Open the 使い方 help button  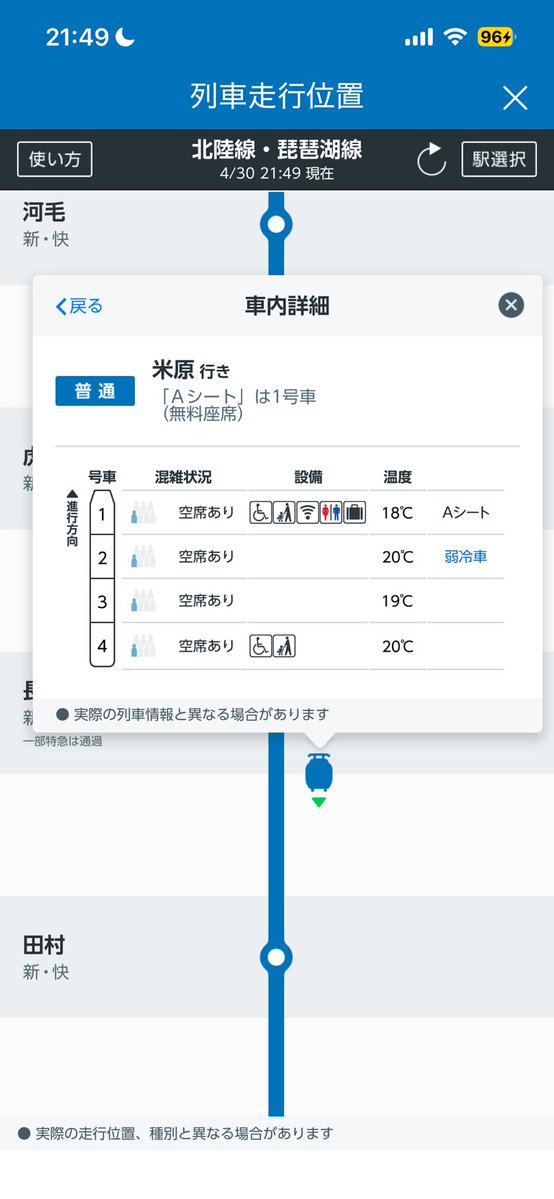pyautogui.click(x=54, y=159)
